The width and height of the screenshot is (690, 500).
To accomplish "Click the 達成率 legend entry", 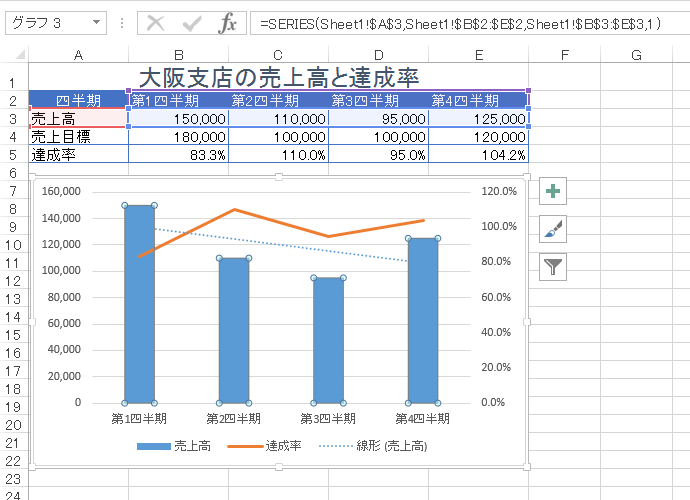I will 264,446.
